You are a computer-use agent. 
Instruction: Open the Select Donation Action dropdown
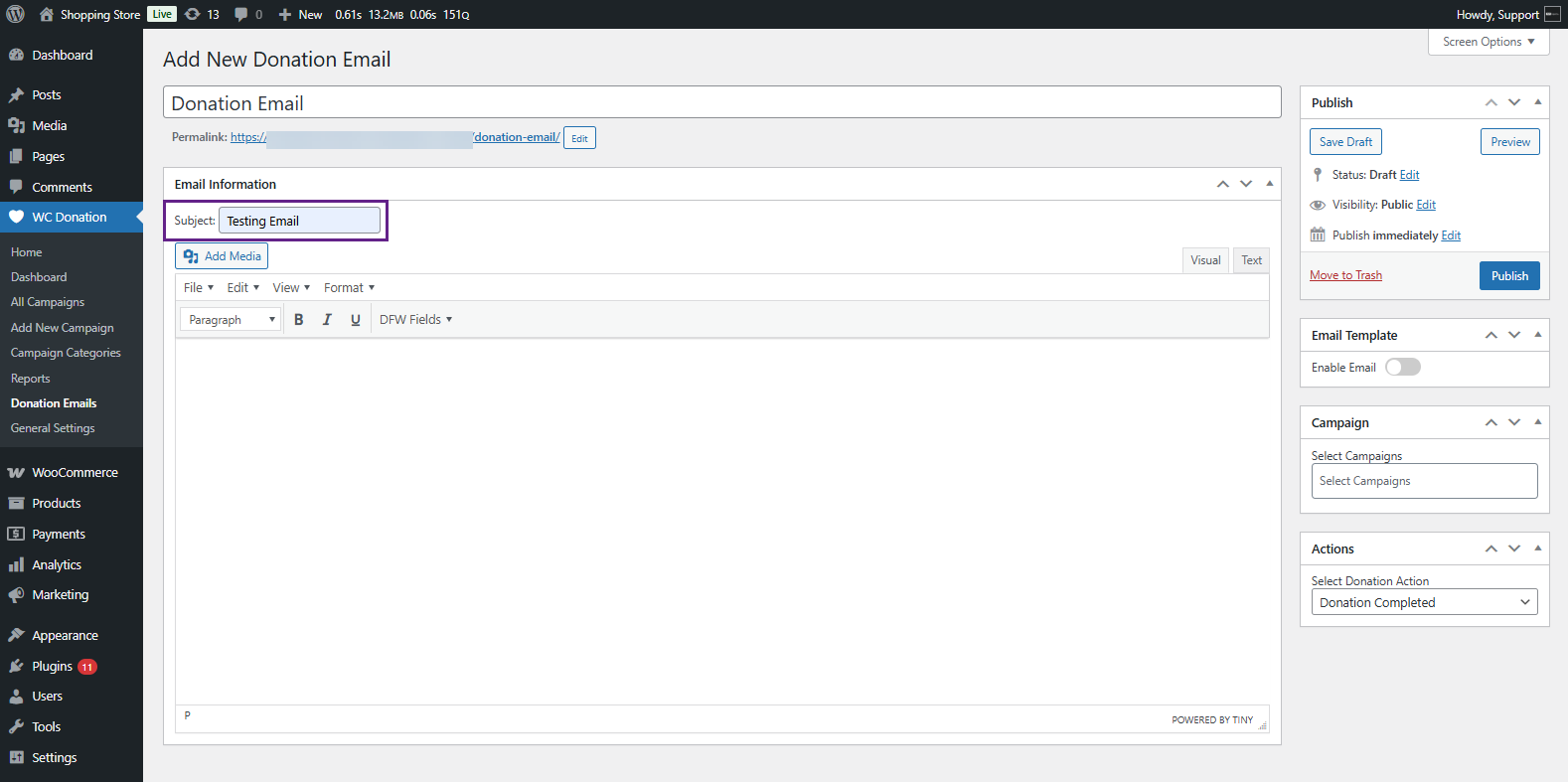click(1423, 602)
